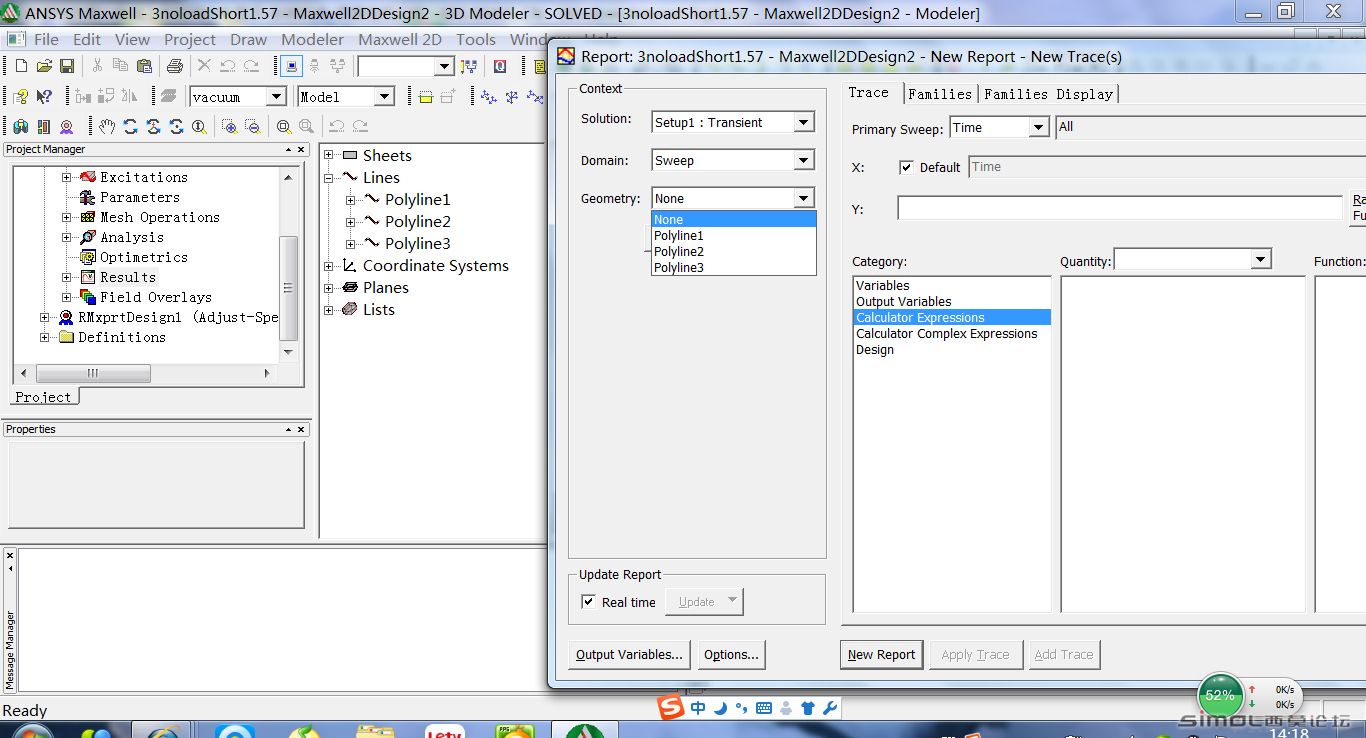Select None in Geometry list
This screenshot has height=738, width=1366.
coord(734,219)
